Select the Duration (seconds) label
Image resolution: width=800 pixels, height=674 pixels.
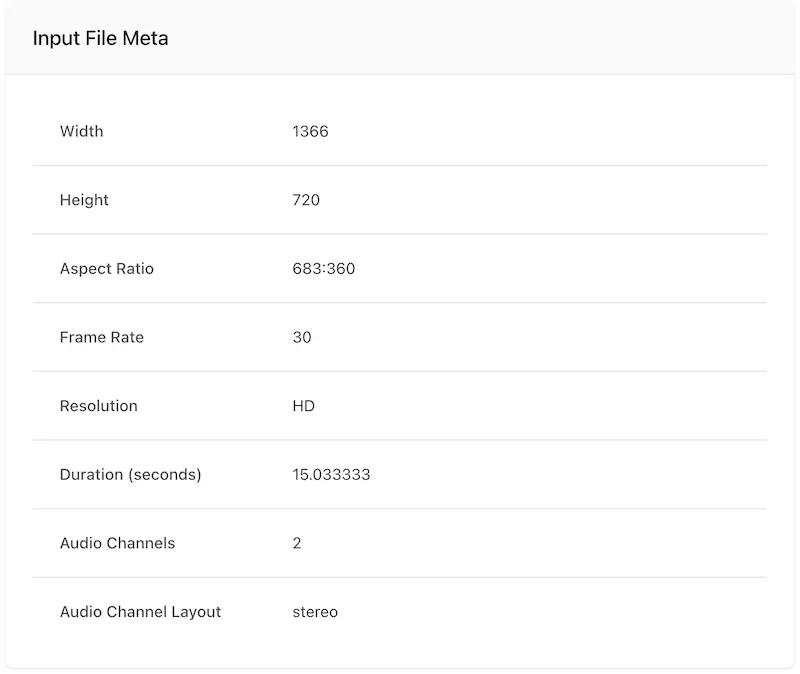[129, 474]
